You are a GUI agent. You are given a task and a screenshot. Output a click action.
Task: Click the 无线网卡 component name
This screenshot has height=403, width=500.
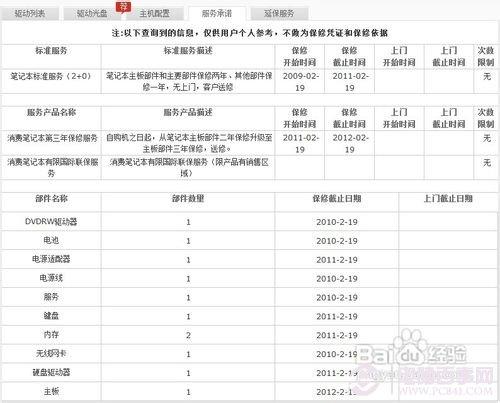[x=51, y=353]
